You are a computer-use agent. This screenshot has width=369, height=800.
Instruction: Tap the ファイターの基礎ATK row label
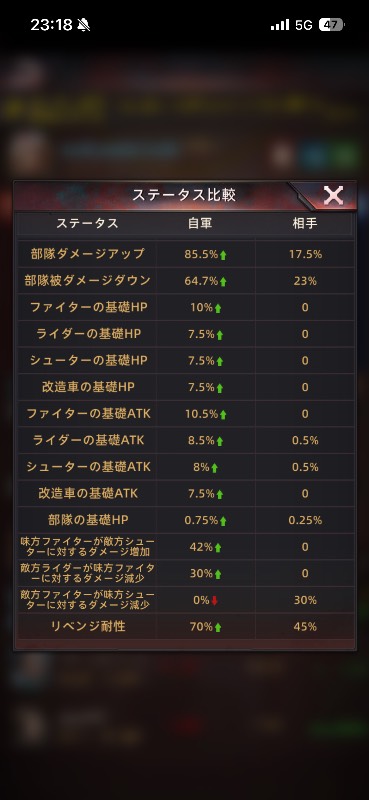(x=87, y=414)
